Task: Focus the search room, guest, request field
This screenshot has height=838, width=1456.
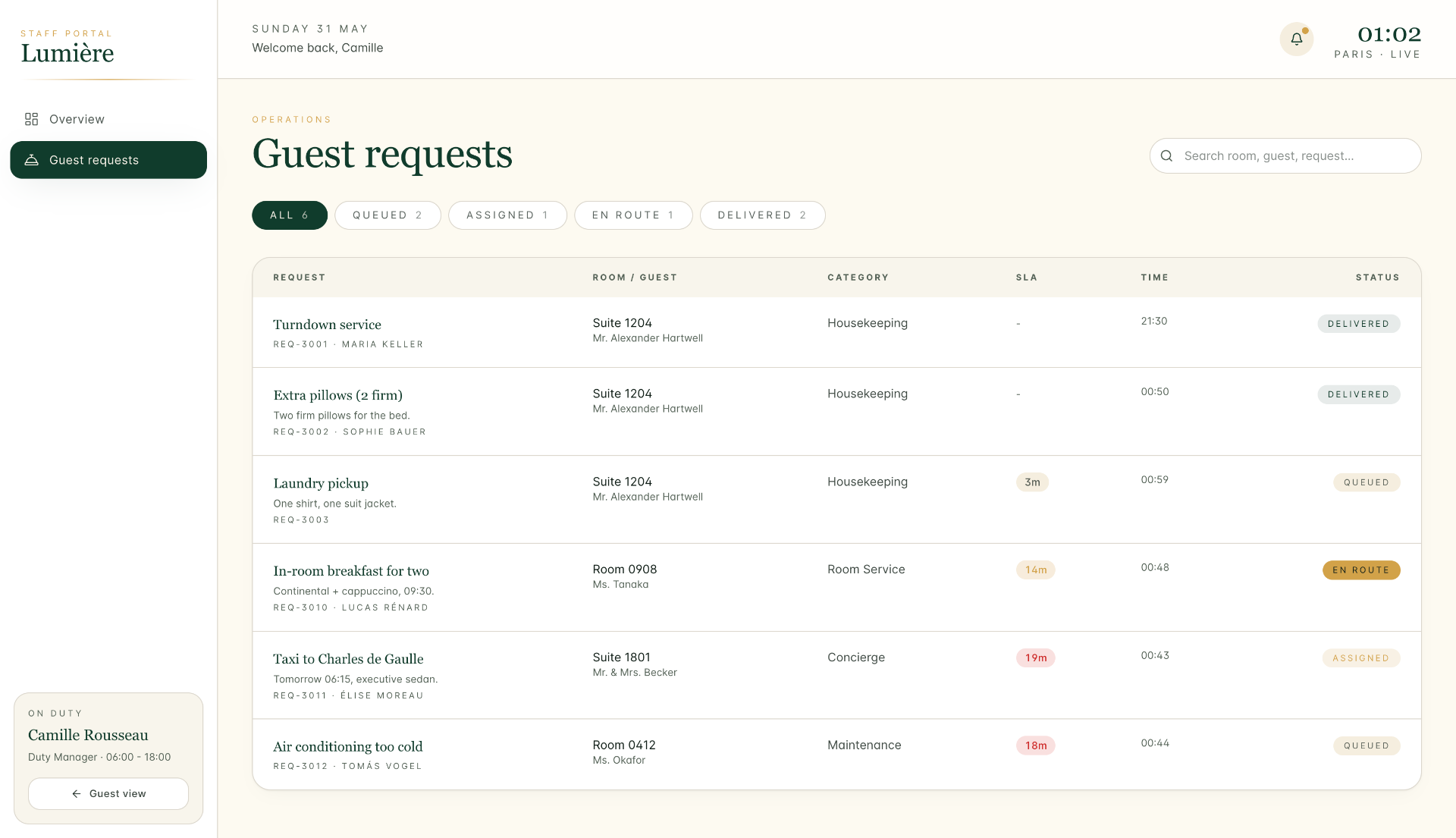Action: [1285, 156]
